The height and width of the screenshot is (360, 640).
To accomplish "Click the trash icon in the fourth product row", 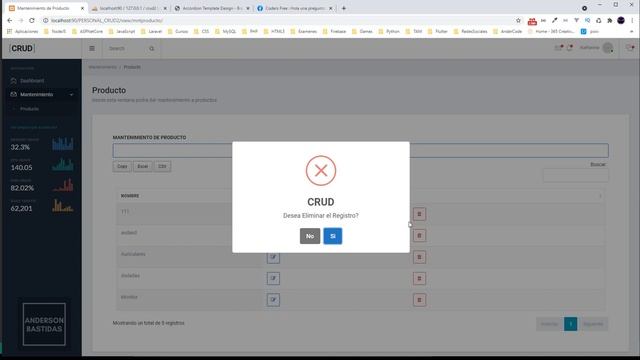I will (419, 278).
